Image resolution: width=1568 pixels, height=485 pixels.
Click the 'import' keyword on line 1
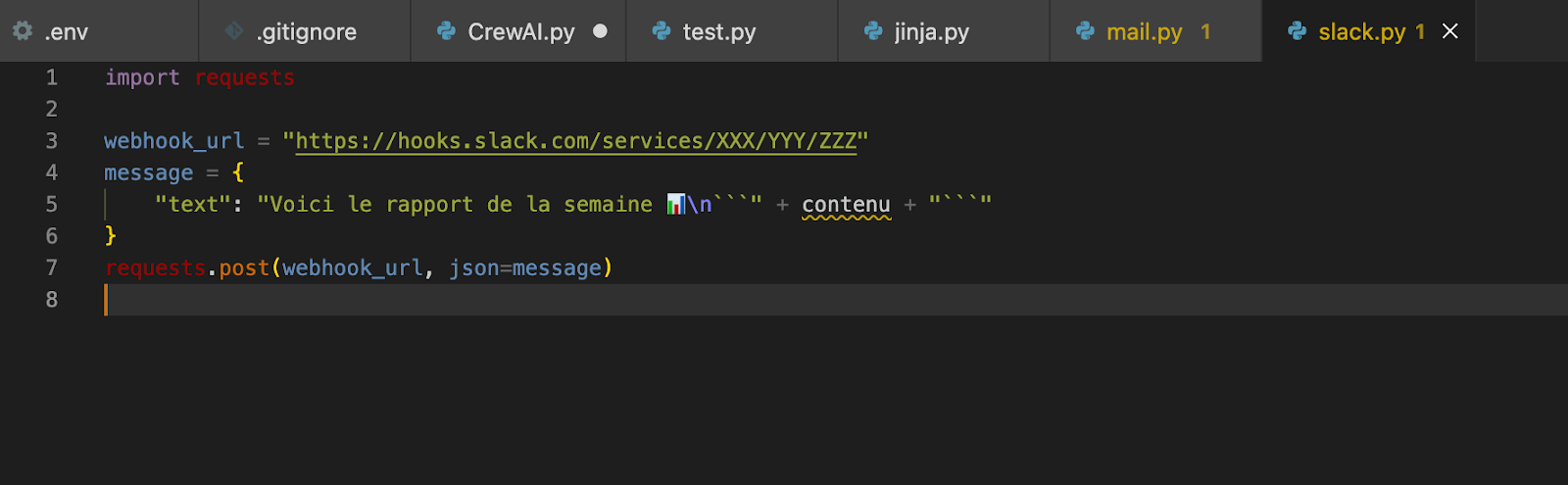coord(142,77)
